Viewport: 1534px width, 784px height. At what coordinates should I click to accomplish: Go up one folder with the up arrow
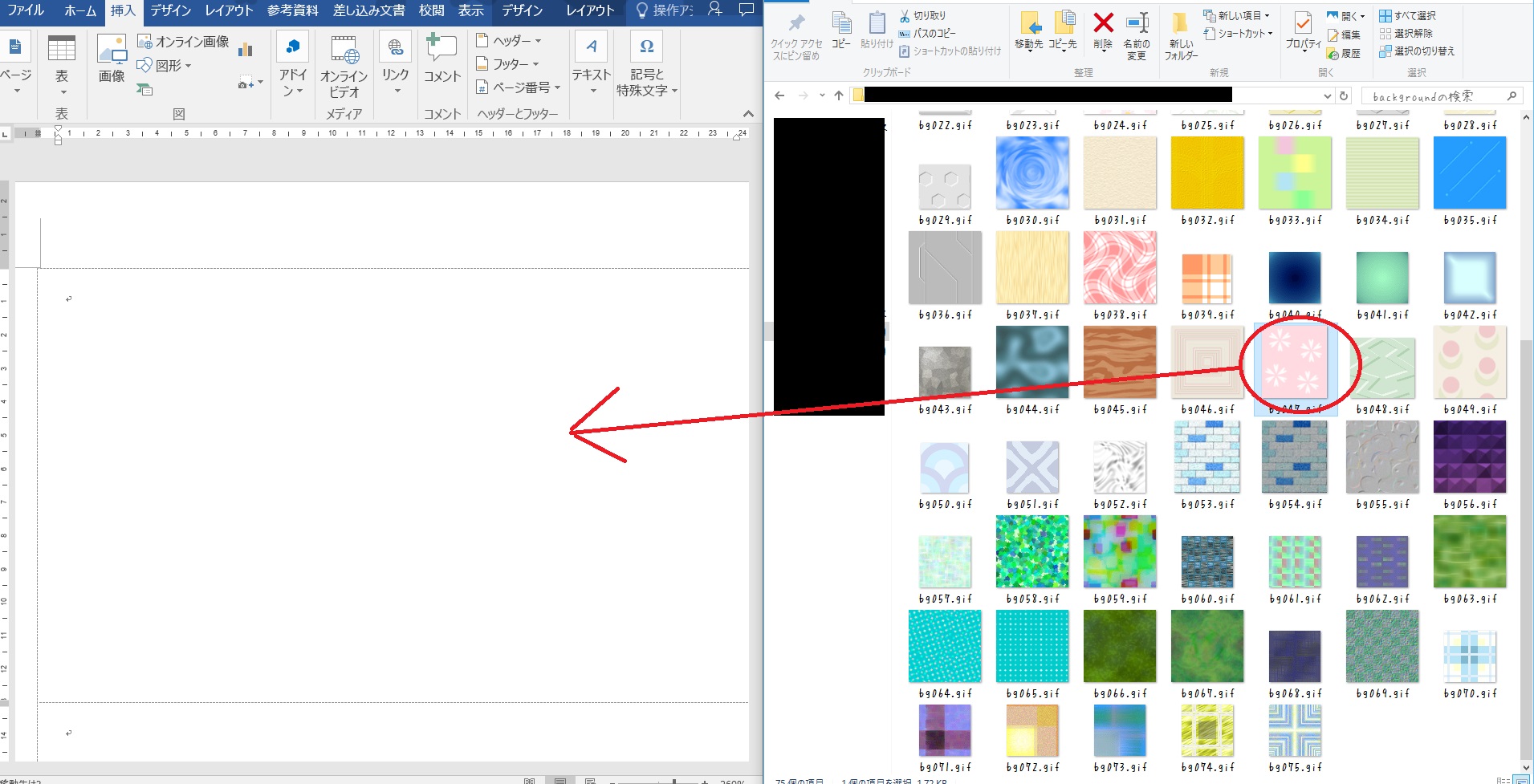[839, 95]
